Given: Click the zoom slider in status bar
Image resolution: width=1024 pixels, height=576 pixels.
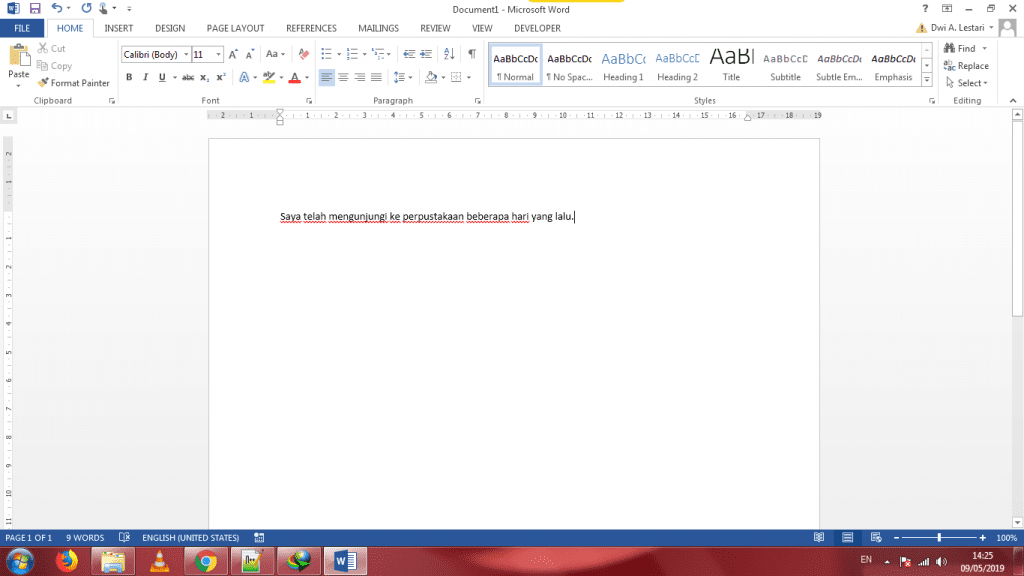Looking at the screenshot, I should [x=939, y=538].
